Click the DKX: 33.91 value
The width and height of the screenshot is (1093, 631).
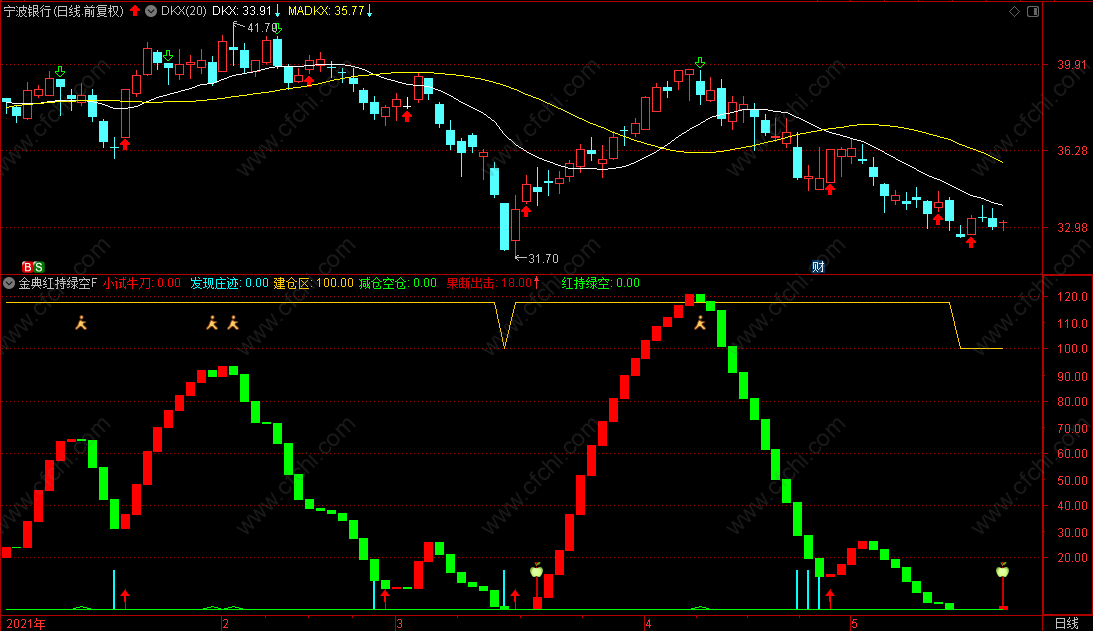point(242,10)
